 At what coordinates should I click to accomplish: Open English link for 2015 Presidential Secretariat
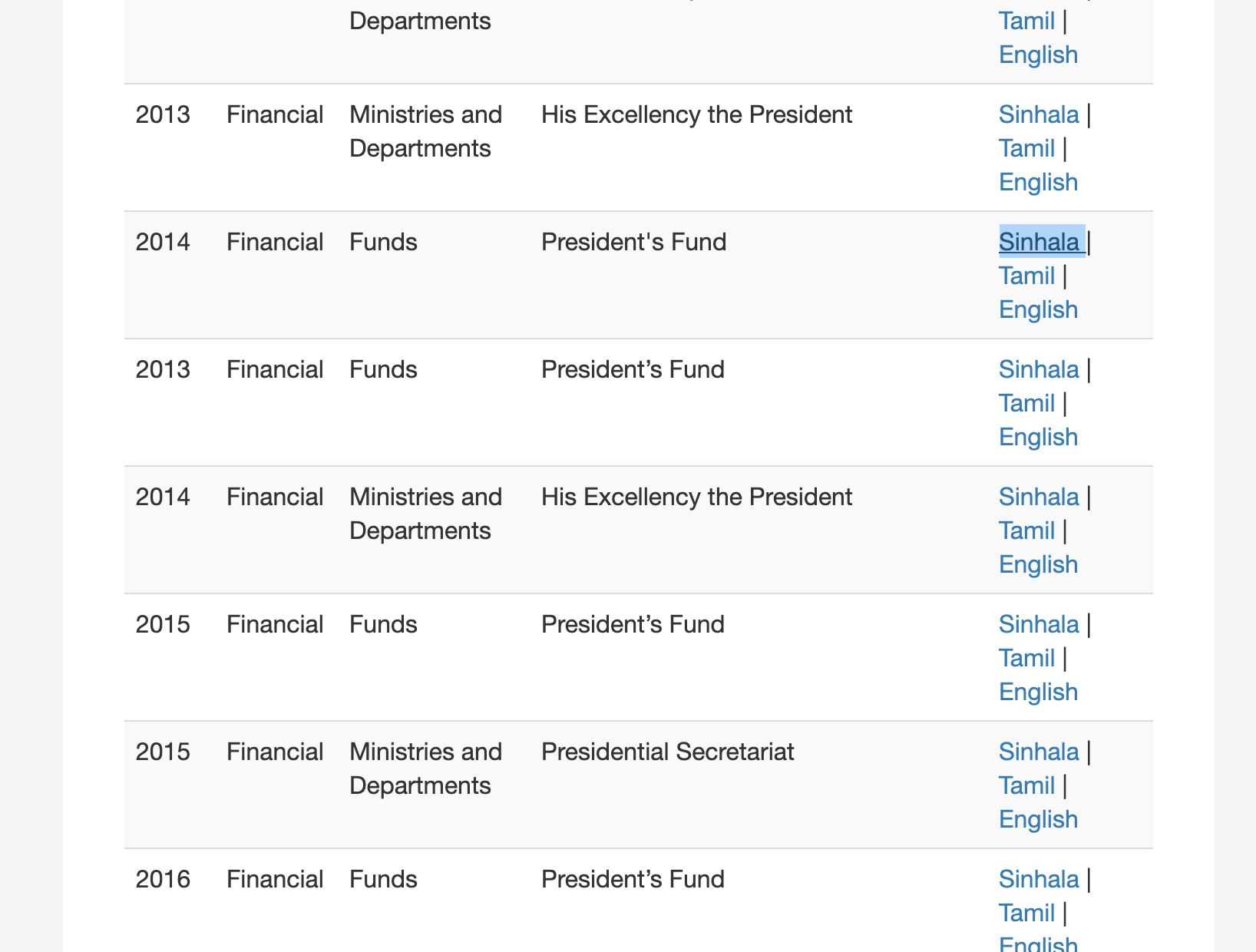1038,819
